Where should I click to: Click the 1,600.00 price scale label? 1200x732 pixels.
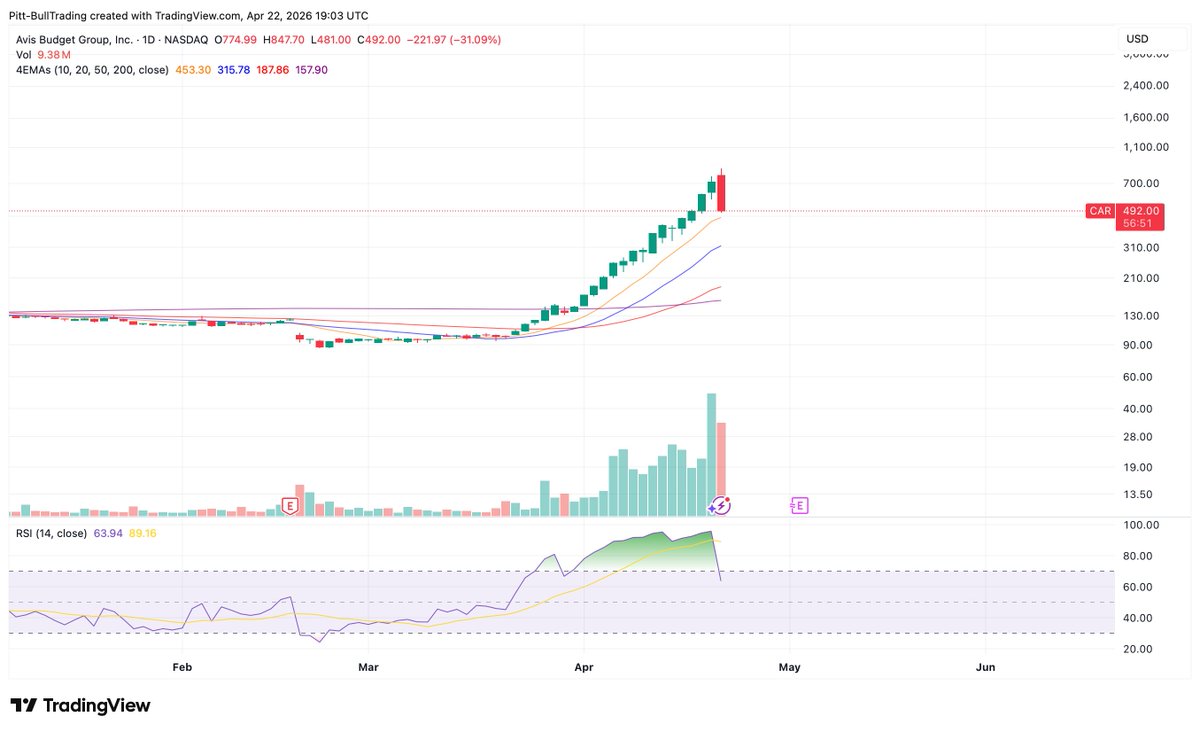pyautogui.click(x=1146, y=117)
